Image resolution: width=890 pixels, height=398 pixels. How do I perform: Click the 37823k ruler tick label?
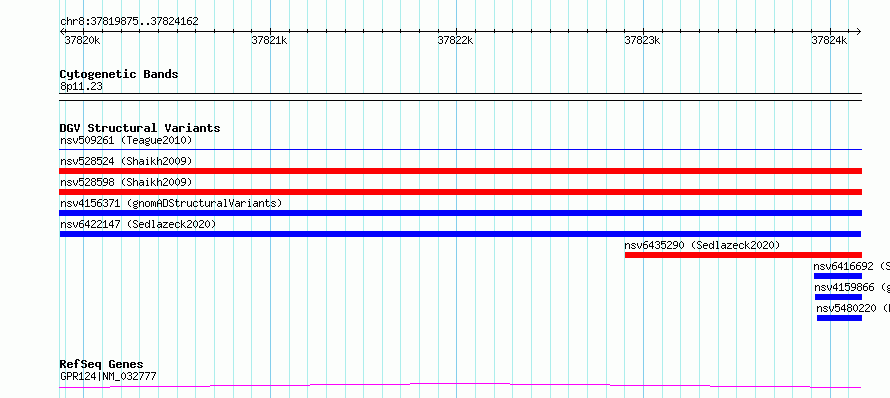[x=643, y=40]
